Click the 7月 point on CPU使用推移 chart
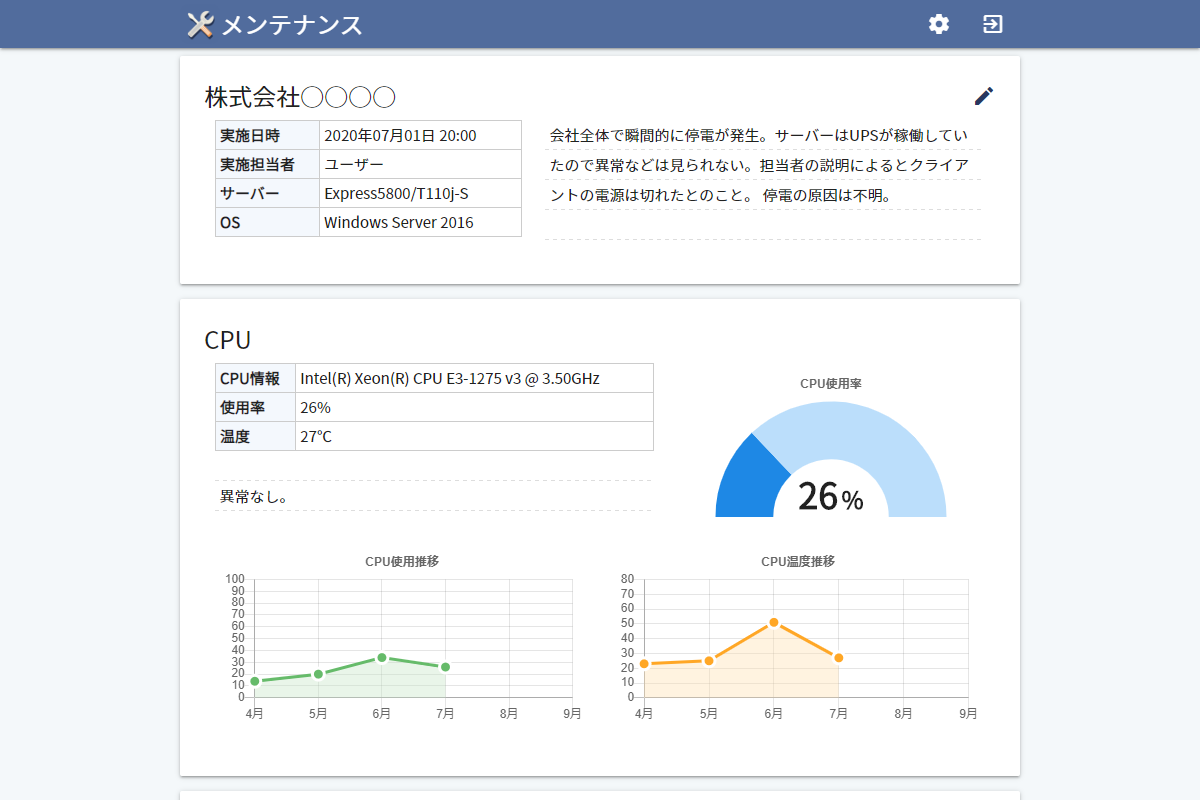 click(x=445, y=667)
